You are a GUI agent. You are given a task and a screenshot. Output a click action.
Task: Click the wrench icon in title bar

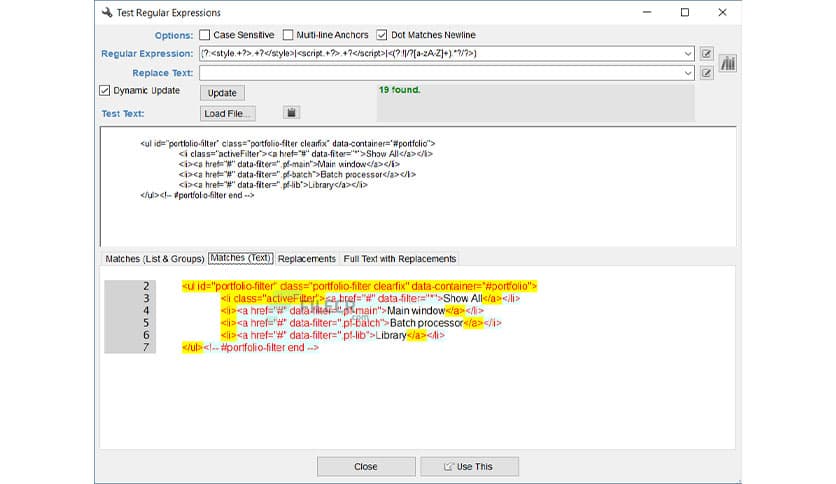(107, 12)
